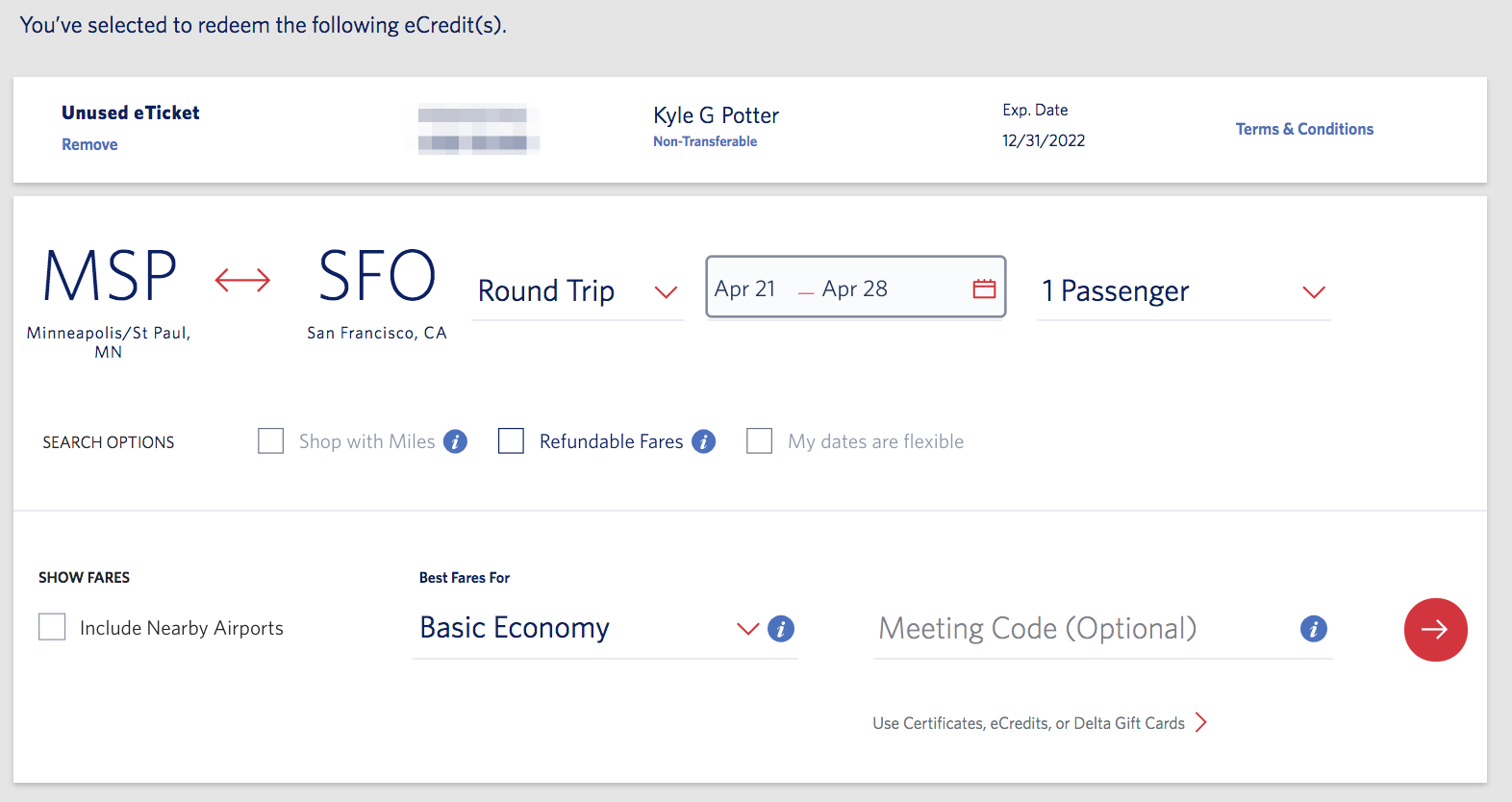Enable Include Nearby Airports

click(x=52, y=626)
